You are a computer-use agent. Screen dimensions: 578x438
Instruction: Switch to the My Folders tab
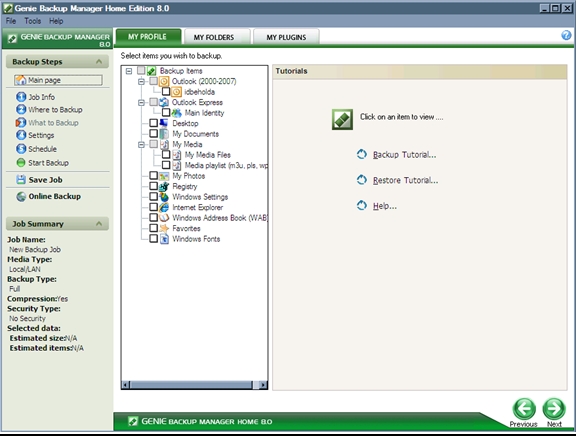[x=217, y=37]
